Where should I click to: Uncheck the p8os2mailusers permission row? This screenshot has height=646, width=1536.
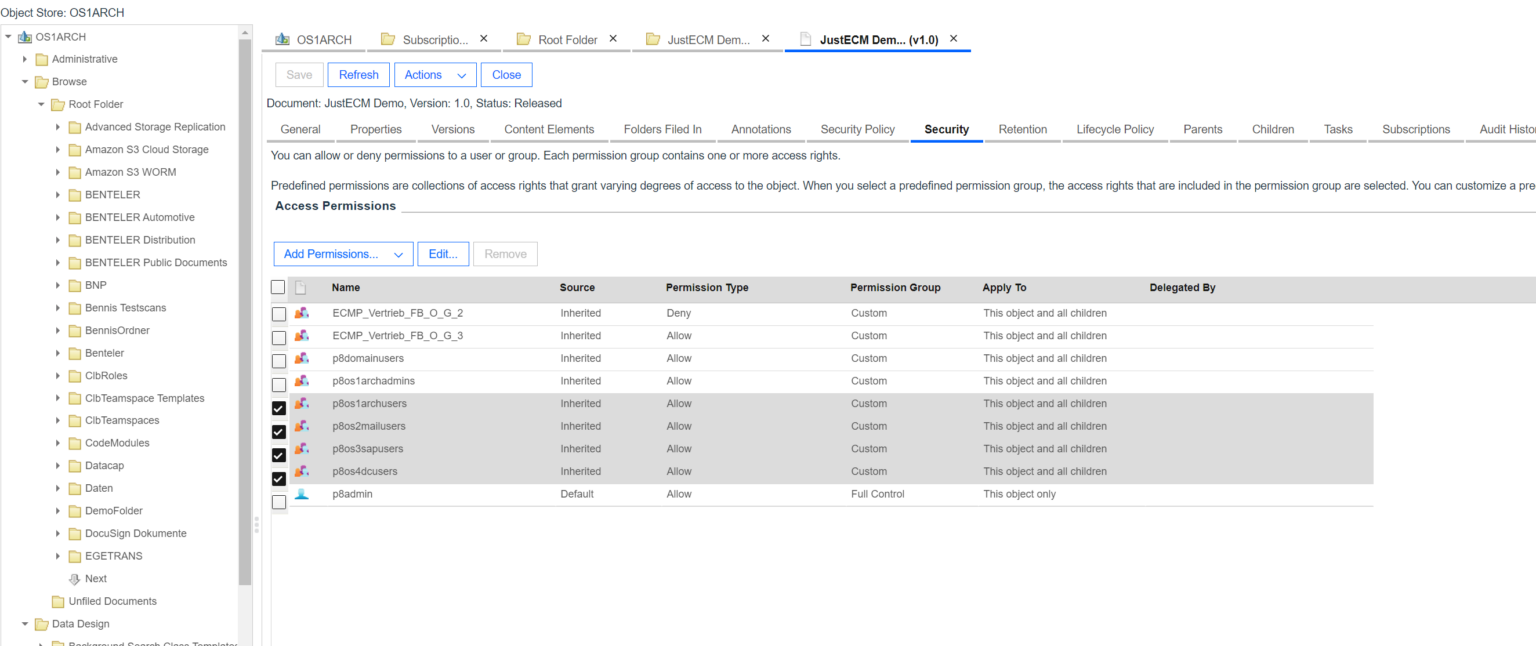tap(278, 431)
